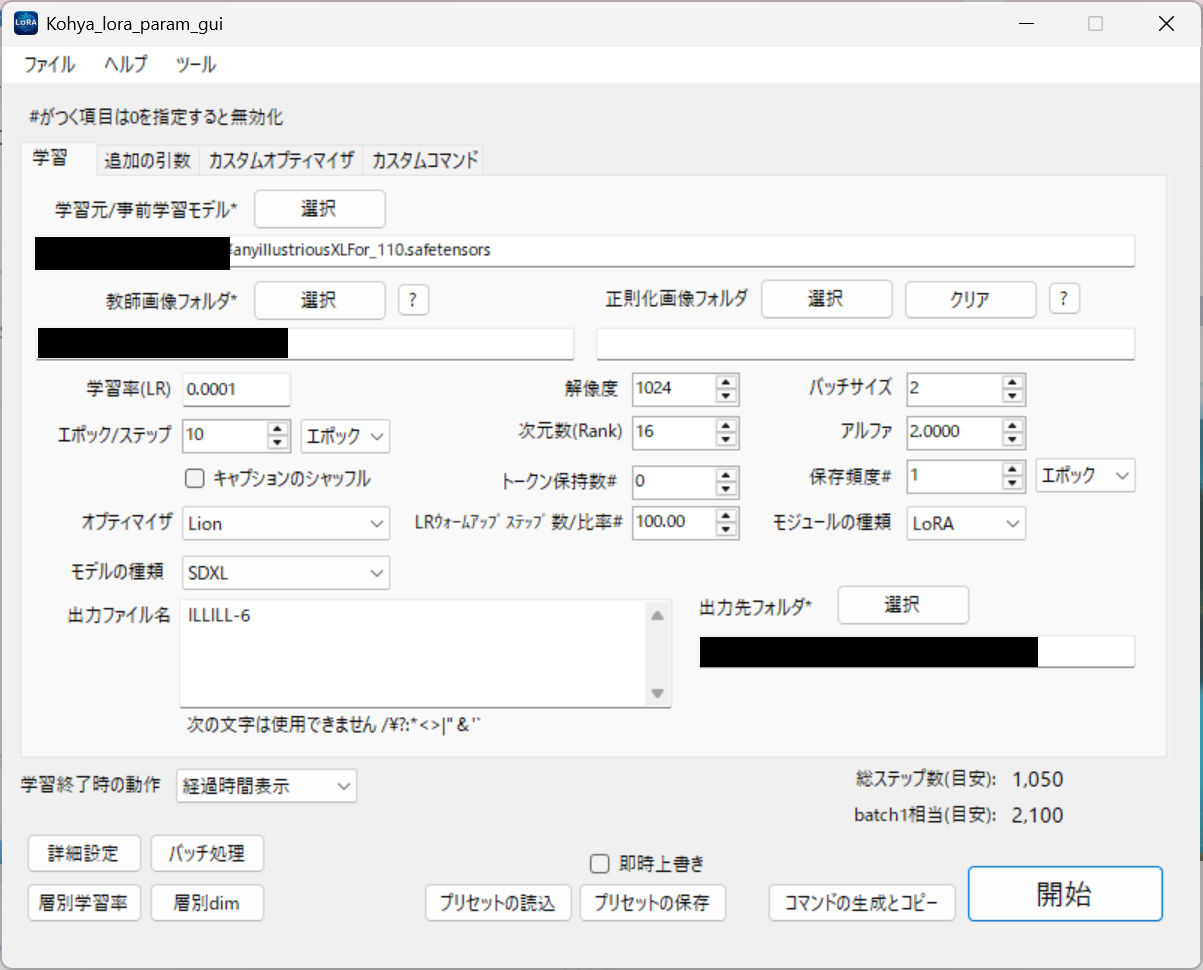Decrease 保存頻度 with down arrow

click(x=1014, y=484)
